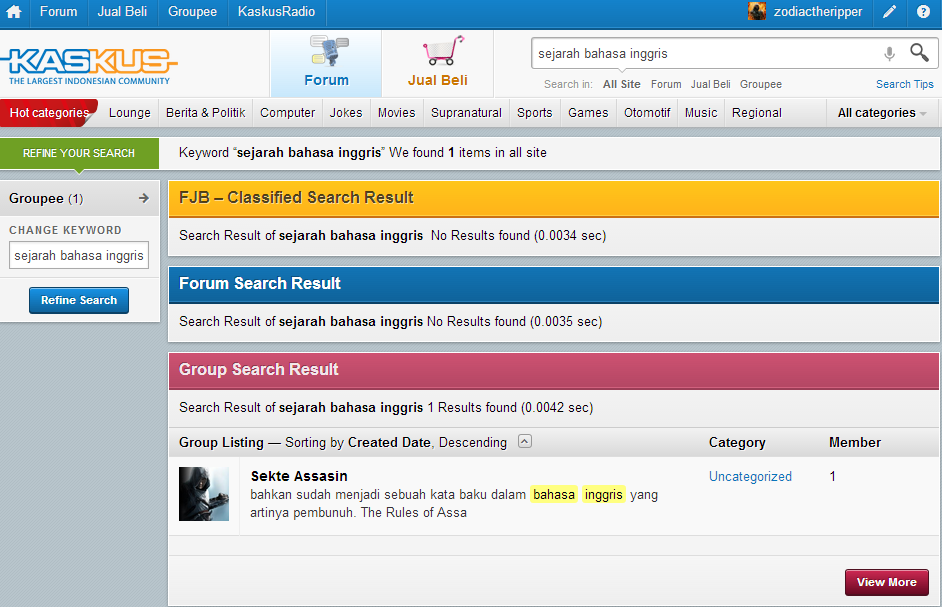
Task: Click highlighted word "inggris" in result
Action: point(604,495)
